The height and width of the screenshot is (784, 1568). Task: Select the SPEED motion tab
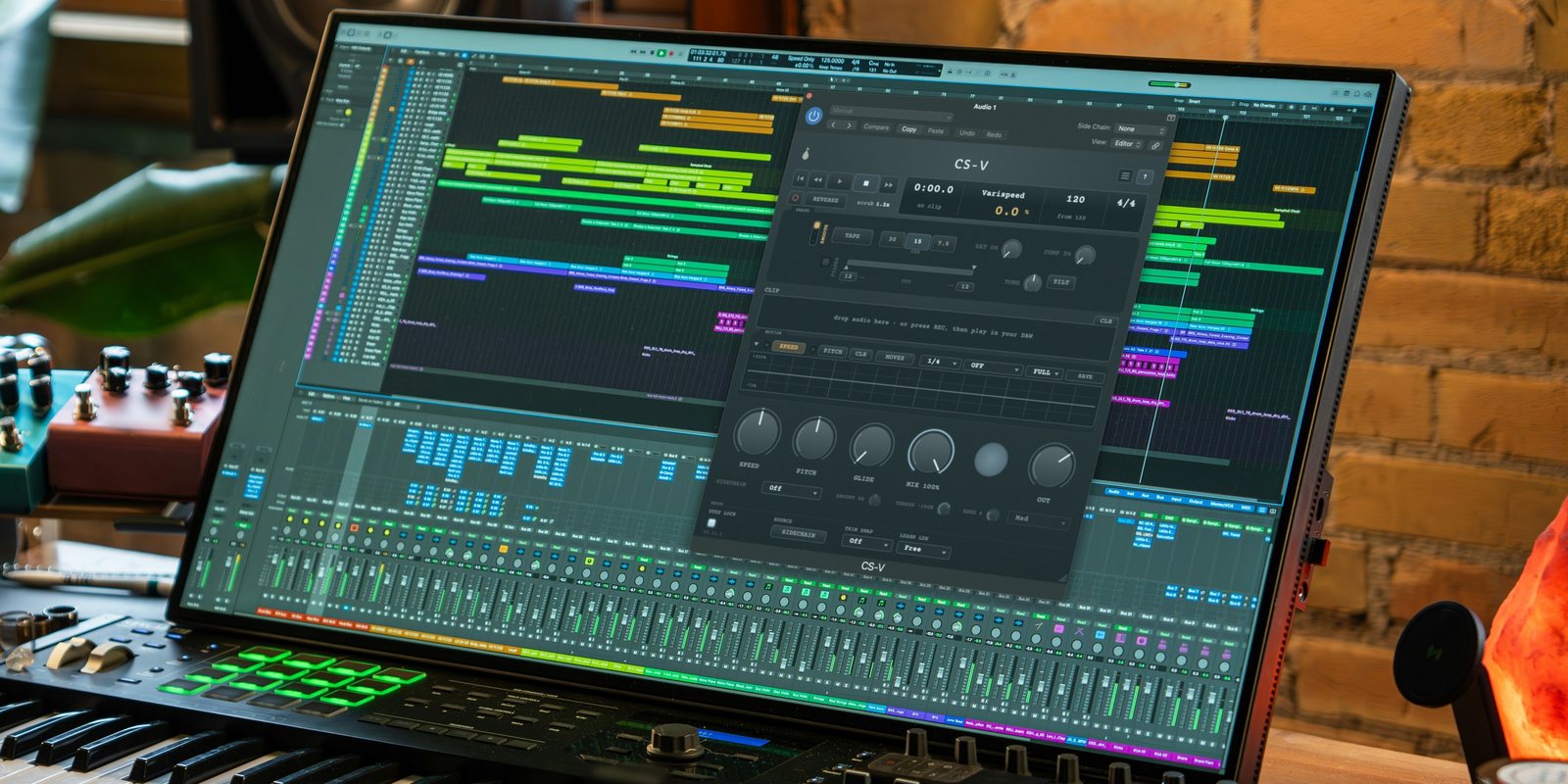point(789,347)
